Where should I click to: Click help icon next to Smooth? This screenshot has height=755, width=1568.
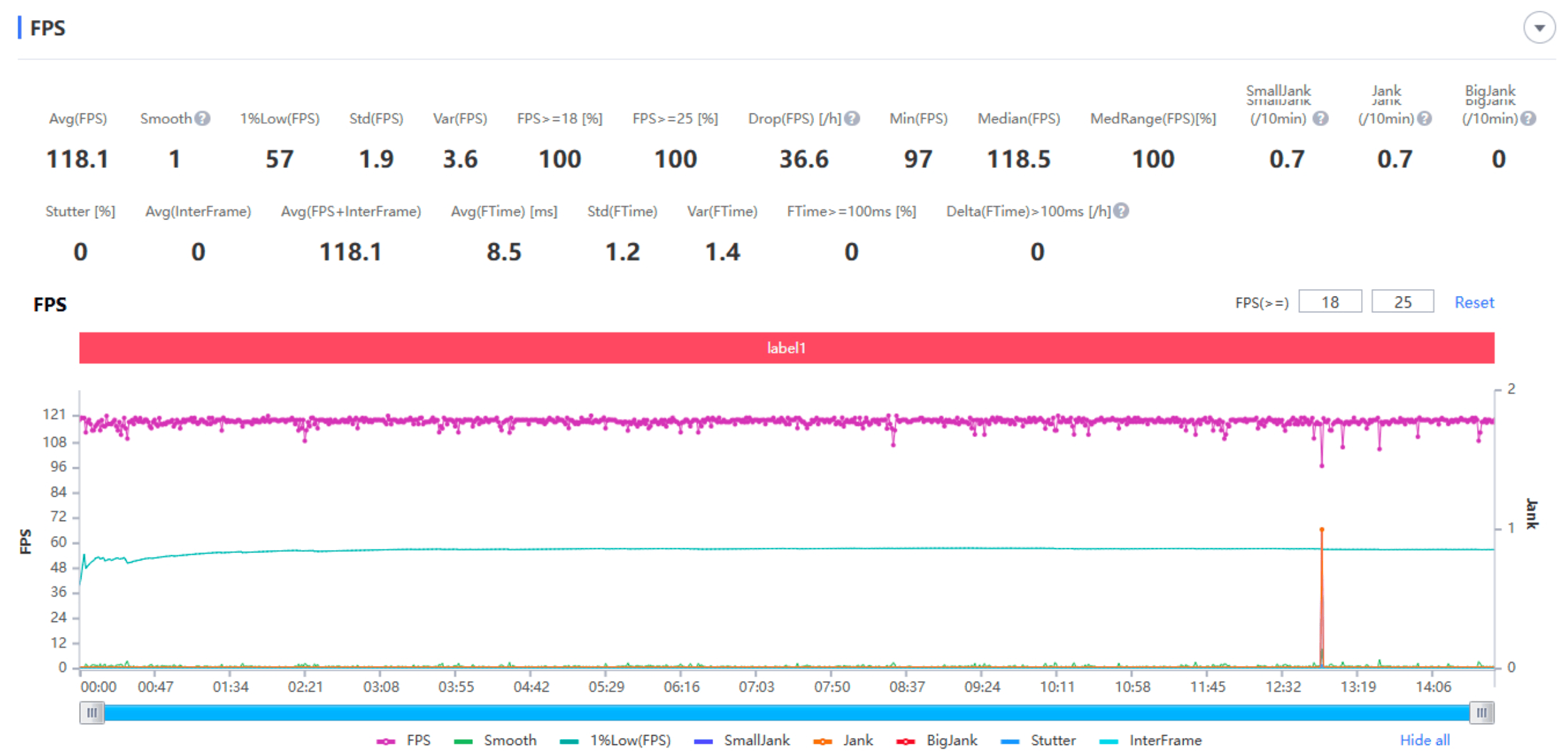click(202, 119)
